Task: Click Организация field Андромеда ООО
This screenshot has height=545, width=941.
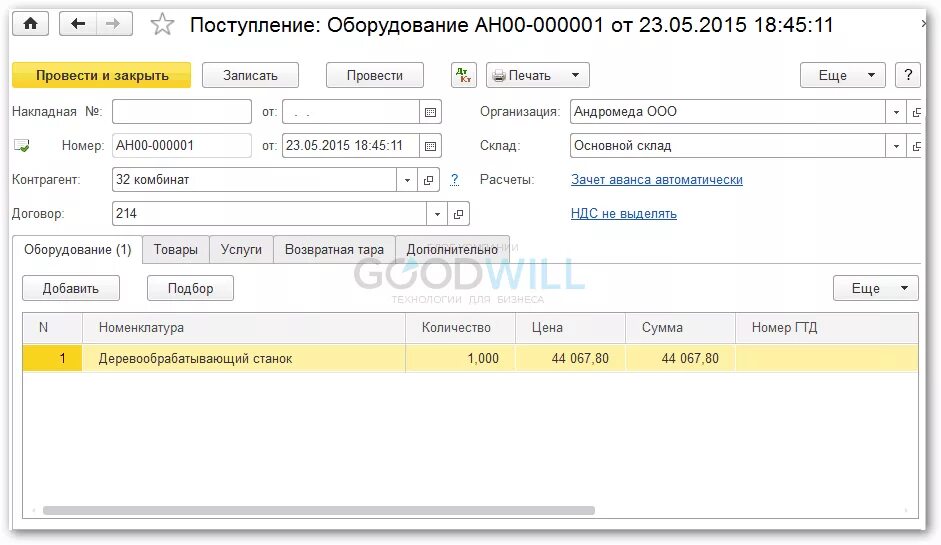Action: tap(728, 112)
